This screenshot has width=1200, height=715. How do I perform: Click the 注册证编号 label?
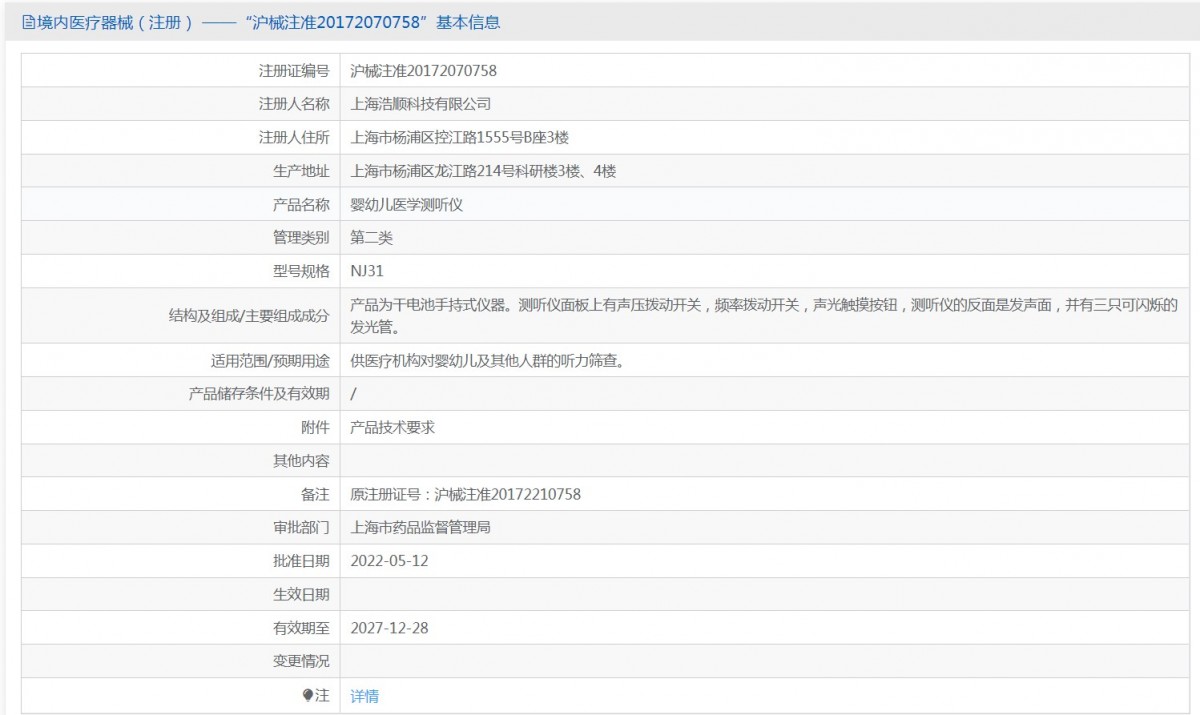pyautogui.click(x=294, y=71)
